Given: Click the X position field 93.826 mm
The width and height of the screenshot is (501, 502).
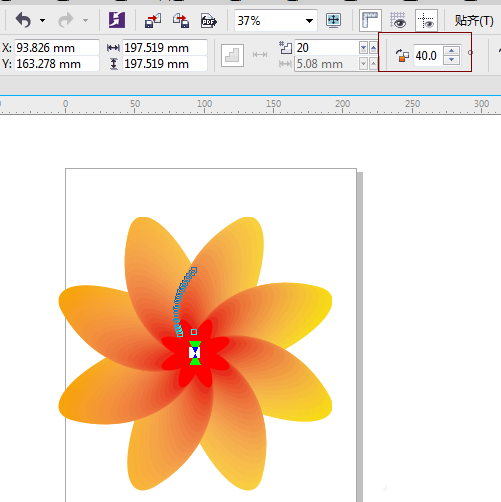Looking at the screenshot, I should pos(57,48).
